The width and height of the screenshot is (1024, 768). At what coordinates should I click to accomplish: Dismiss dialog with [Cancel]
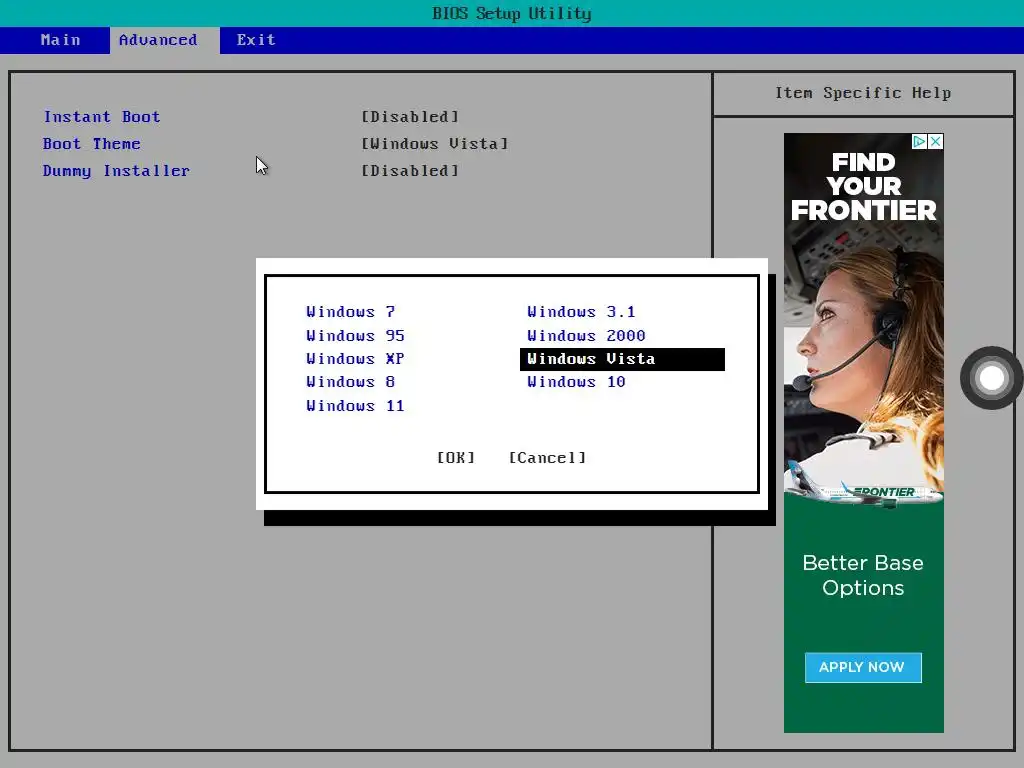[x=547, y=458]
